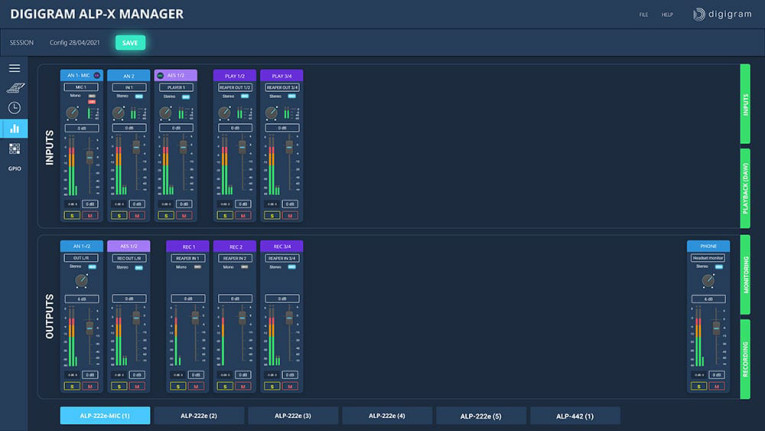The height and width of the screenshot is (431, 765).
Task: Open the routing matrix sidebar icon
Action: point(15,149)
